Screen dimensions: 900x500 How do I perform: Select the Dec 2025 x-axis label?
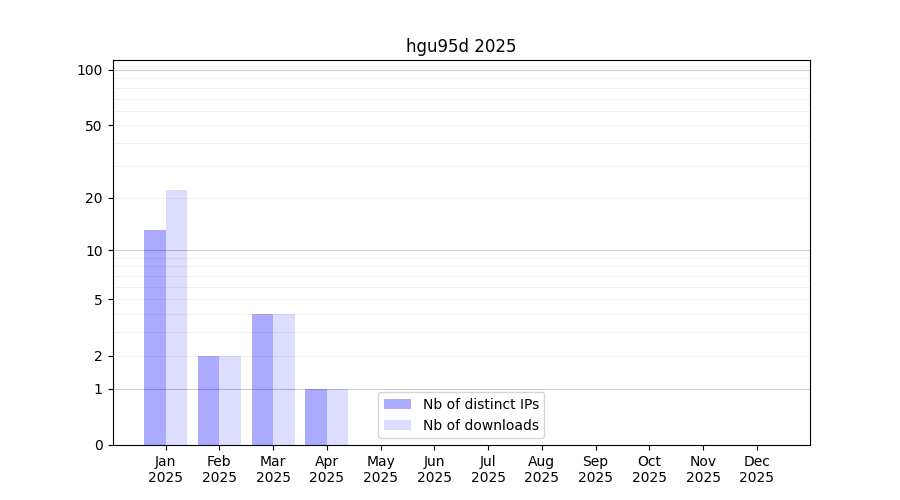click(756, 469)
